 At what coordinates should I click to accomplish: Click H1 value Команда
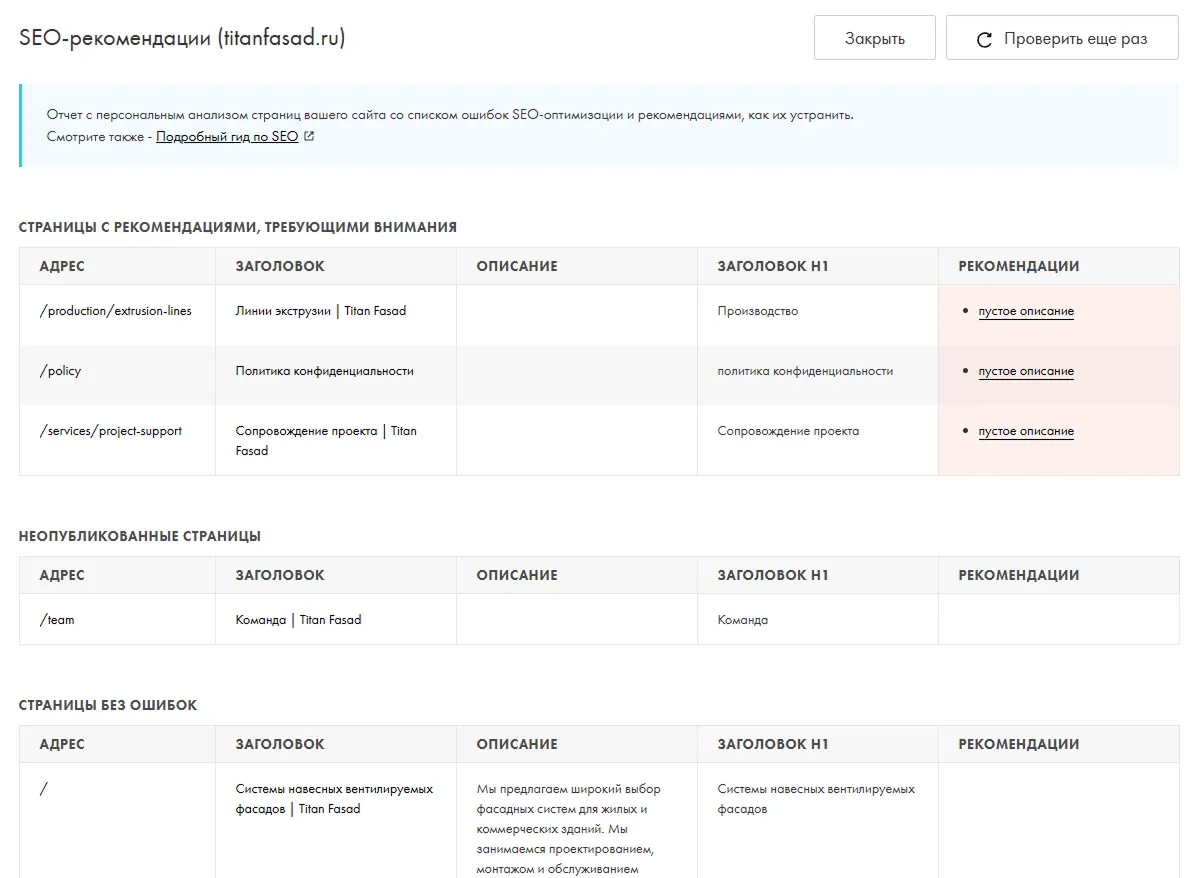[x=743, y=620]
